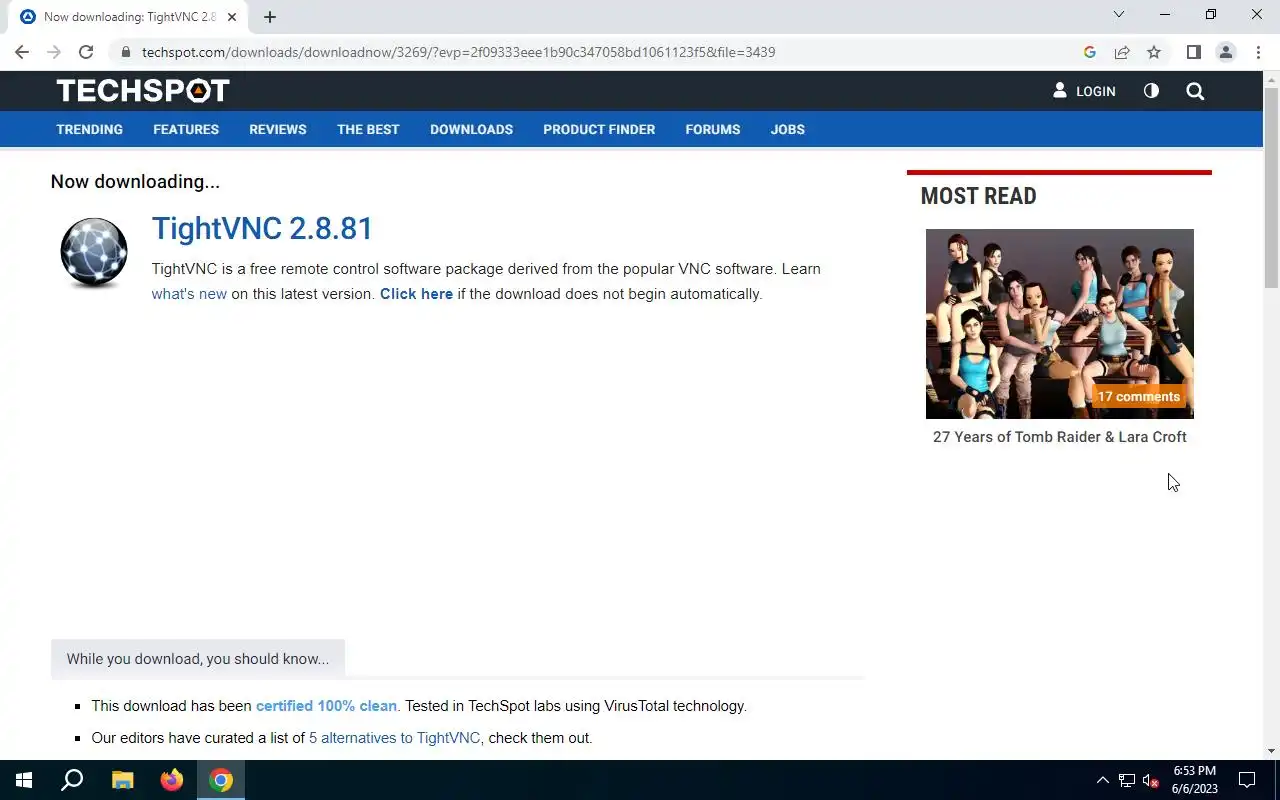
Task: Click the network tray icon
Action: pos(1127,780)
